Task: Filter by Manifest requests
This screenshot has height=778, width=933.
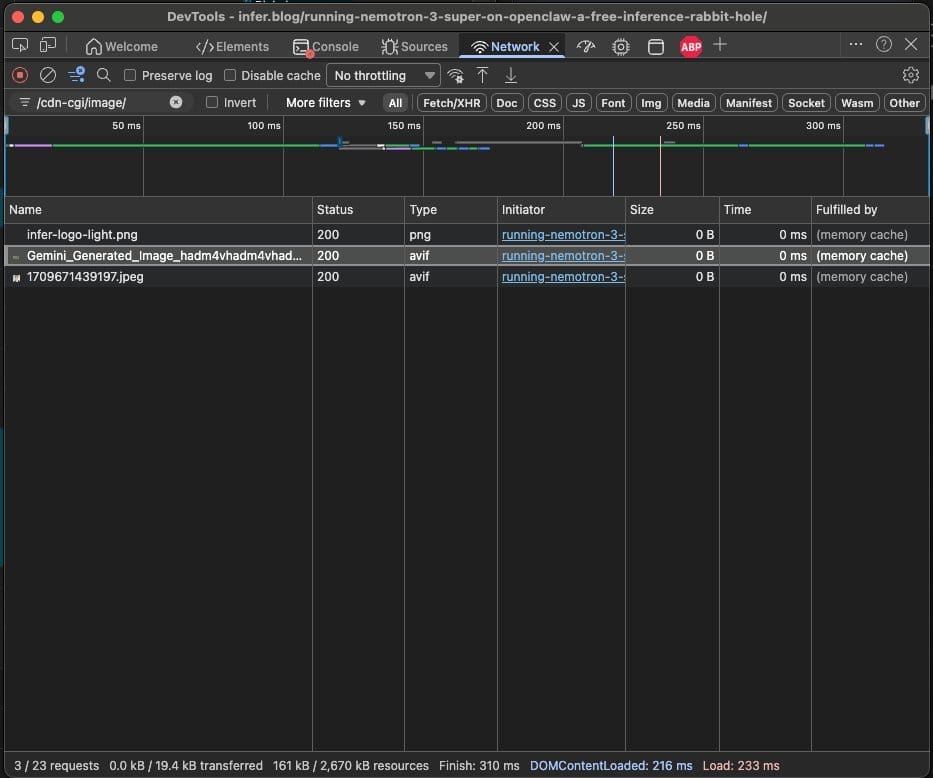Action: (x=749, y=103)
